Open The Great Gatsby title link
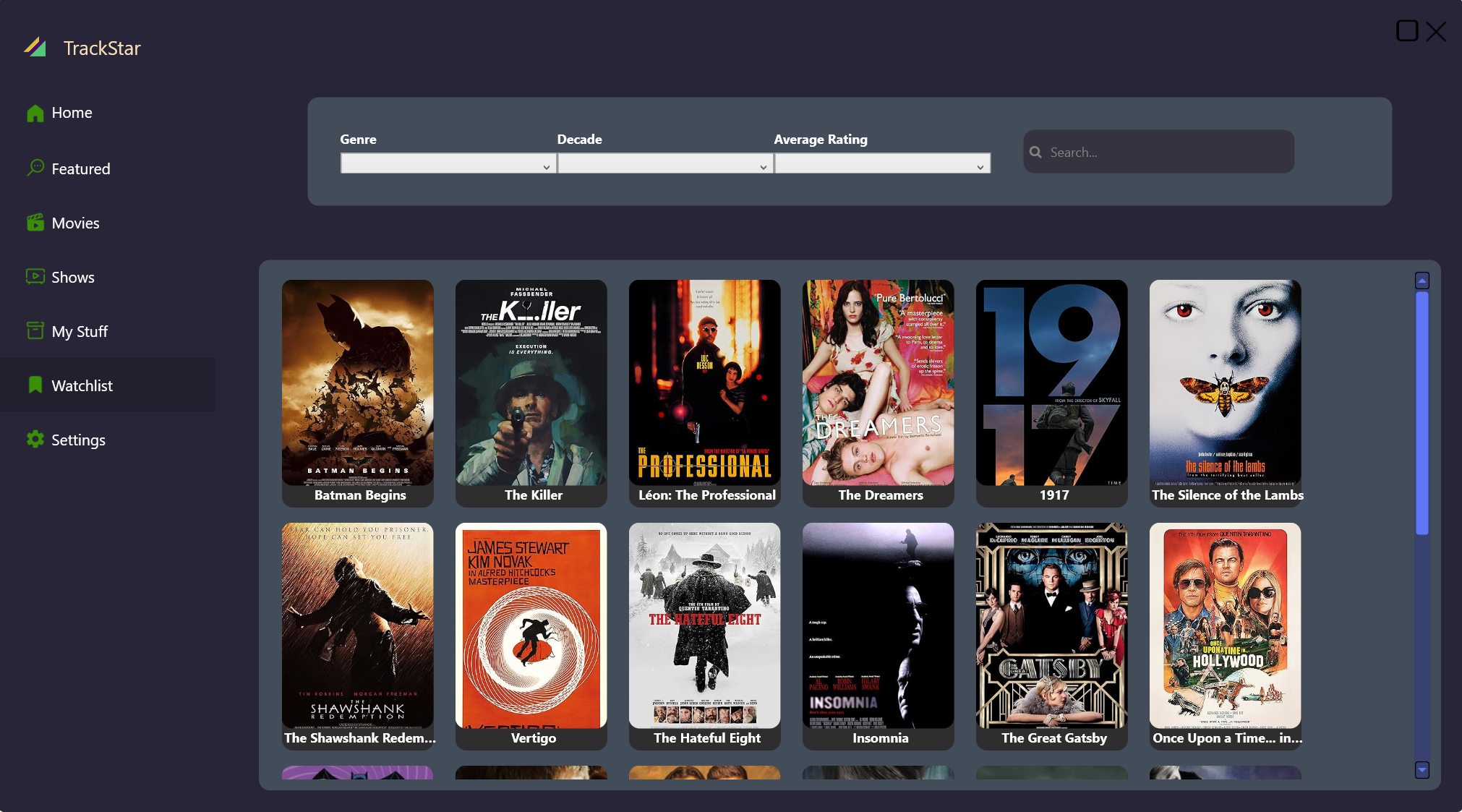 point(1053,738)
